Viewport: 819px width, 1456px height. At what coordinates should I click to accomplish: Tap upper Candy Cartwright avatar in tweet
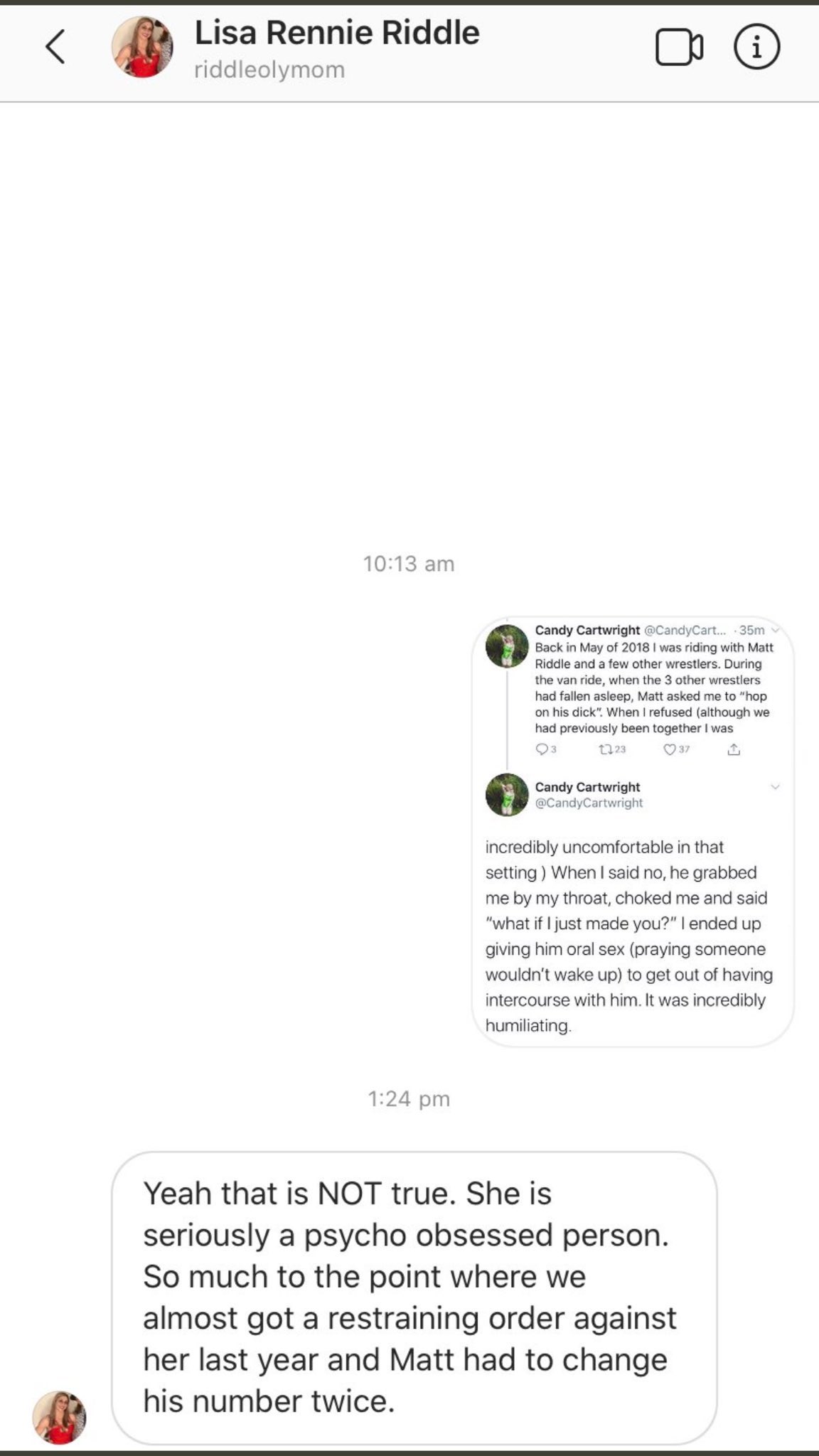507,646
